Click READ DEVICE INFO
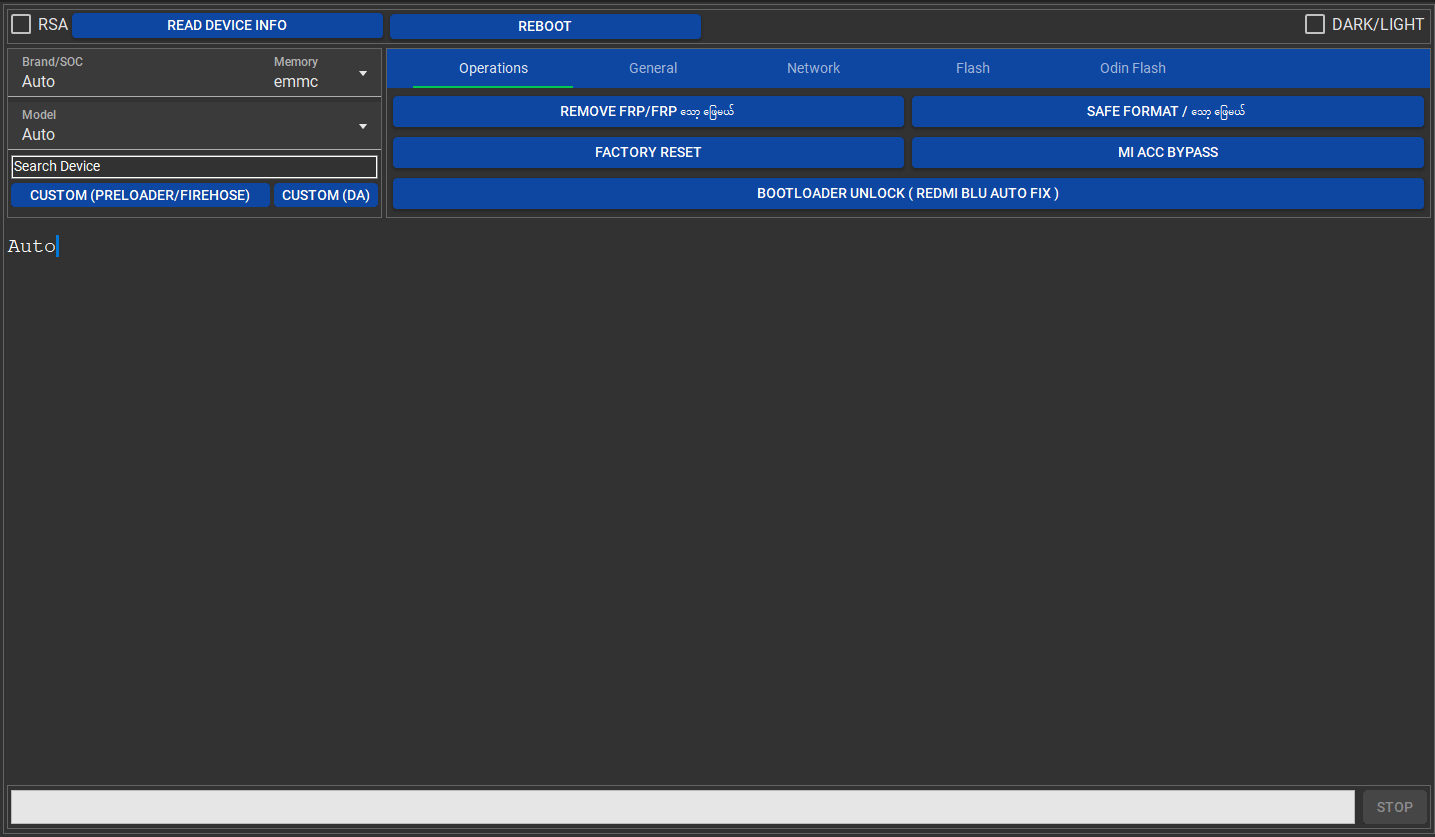1435x837 pixels. click(227, 25)
